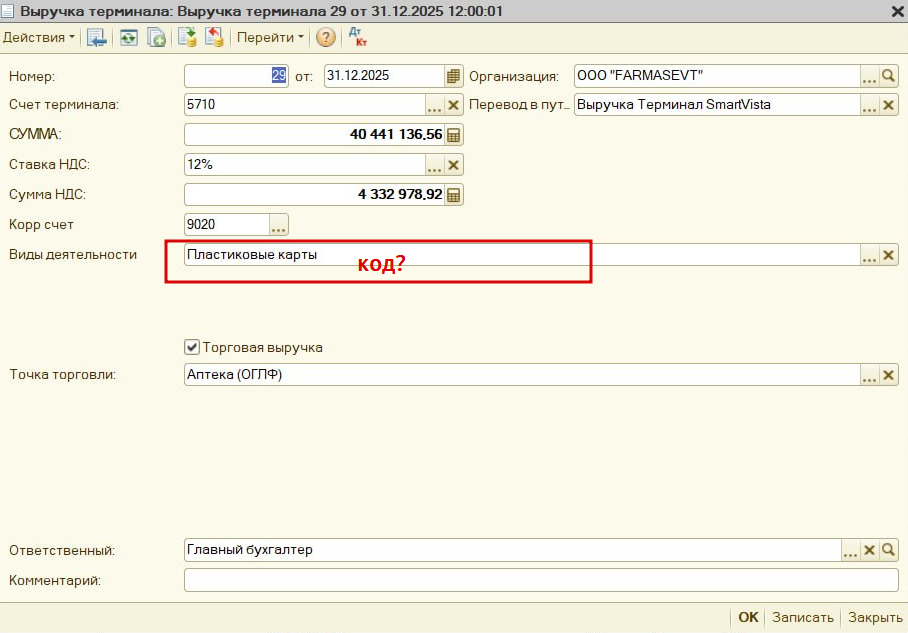Open selection list for Точка торговли
908x633 pixels.
[869, 375]
